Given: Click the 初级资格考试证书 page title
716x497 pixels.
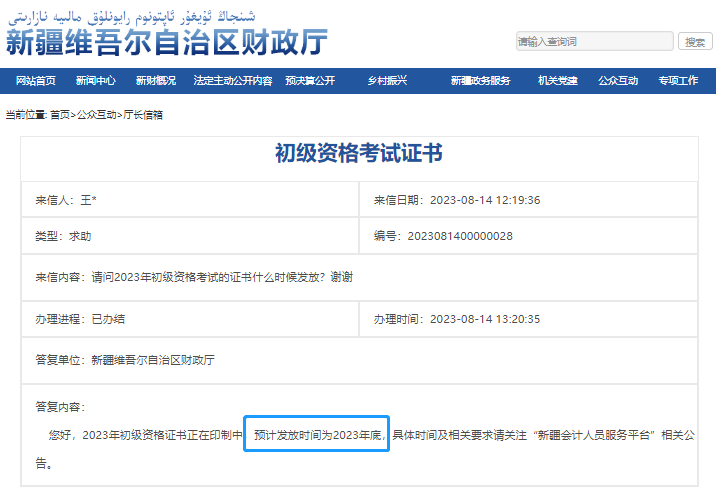Looking at the screenshot, I should pos(358,154).
